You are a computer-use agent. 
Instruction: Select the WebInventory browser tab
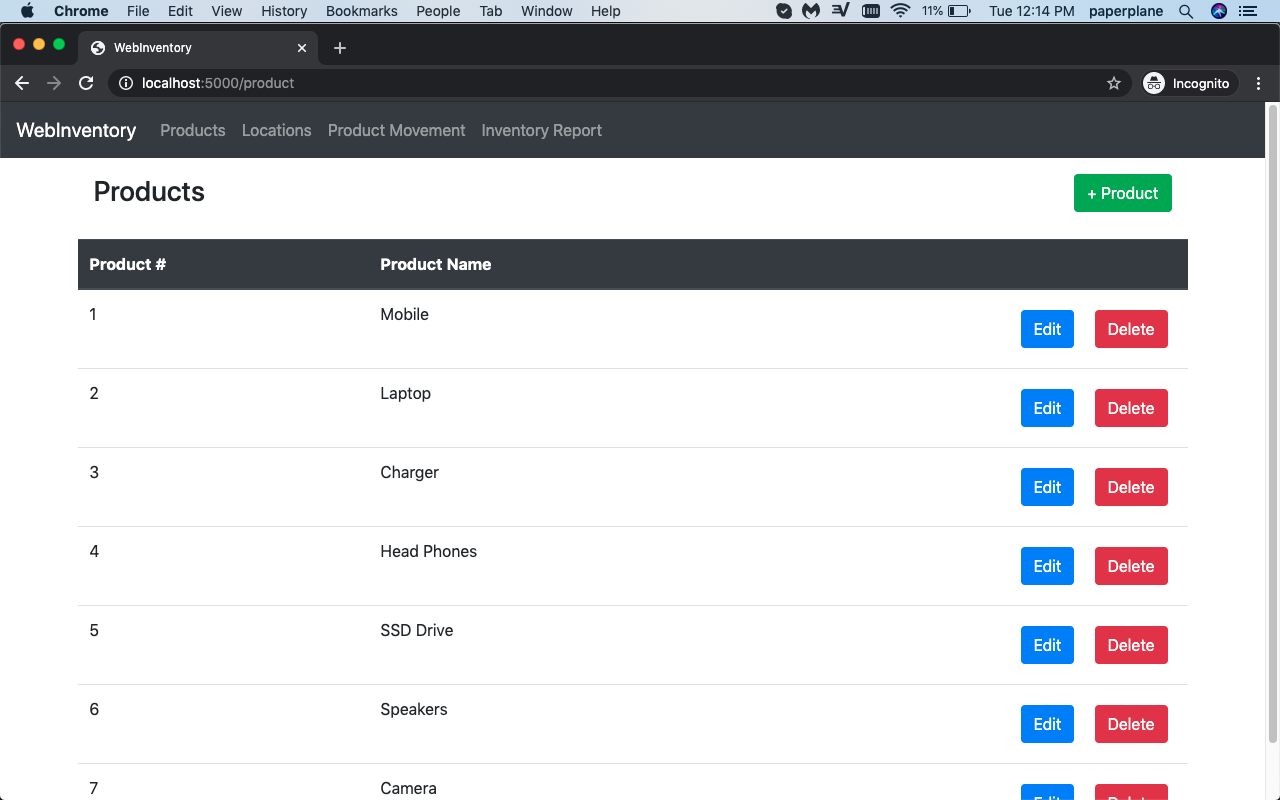click(198, 48)
